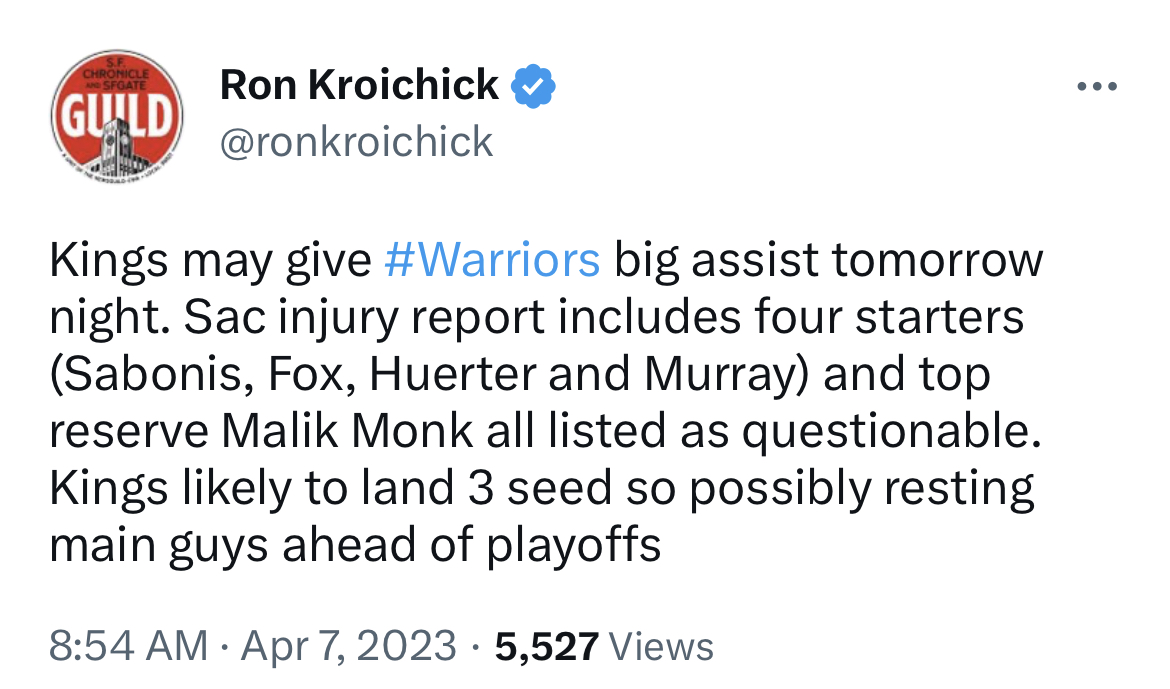Screen dimensions: 1170x689
Task: Visit the @ronkroichick handle link
Action: pos(356,142)
